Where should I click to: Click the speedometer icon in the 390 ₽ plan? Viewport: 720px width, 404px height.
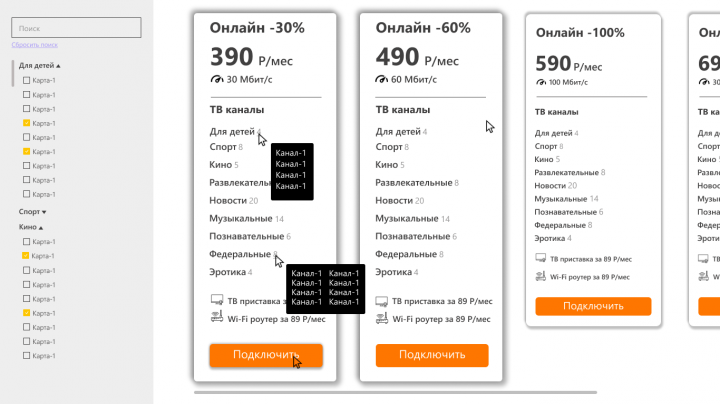click(216, 79)
